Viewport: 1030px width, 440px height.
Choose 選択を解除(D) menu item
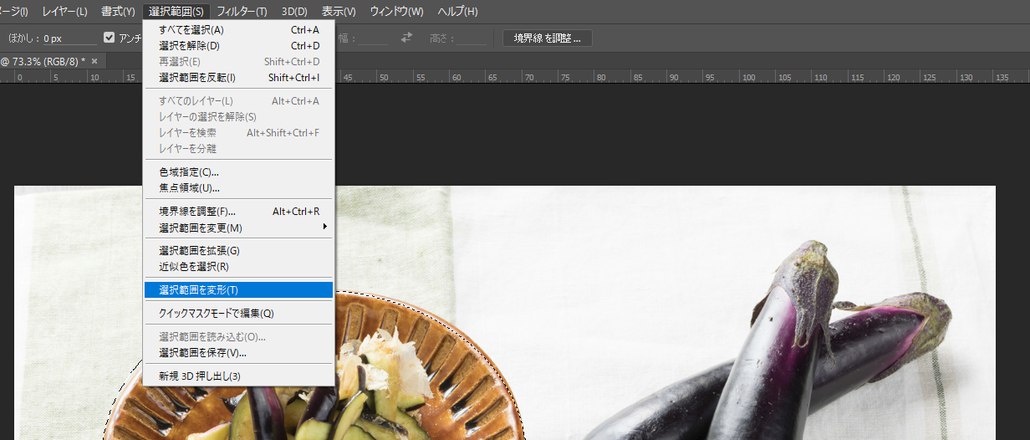pyautogui.click(x=238, y=46)
